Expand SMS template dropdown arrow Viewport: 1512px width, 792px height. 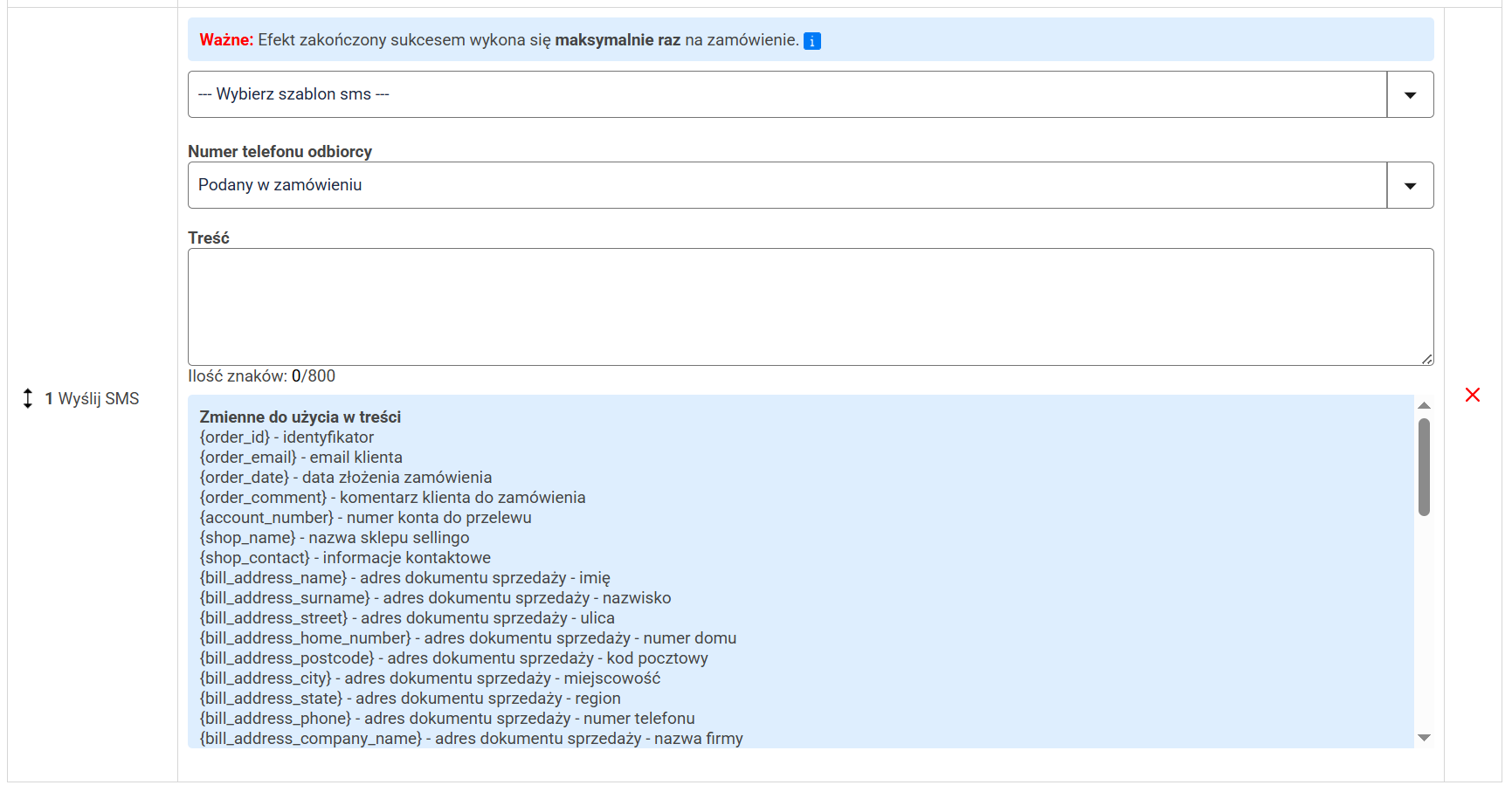coord(1410,94)
